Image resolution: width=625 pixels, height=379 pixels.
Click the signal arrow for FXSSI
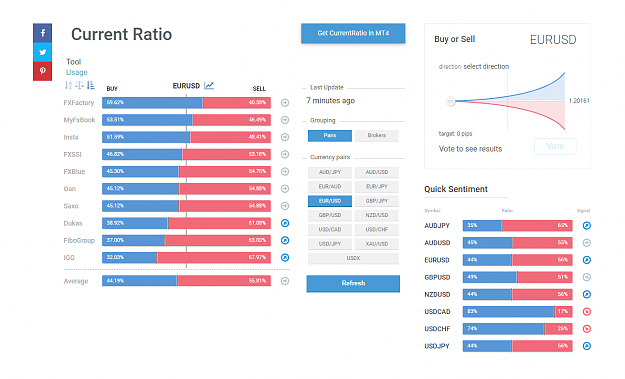click(285, 154)
